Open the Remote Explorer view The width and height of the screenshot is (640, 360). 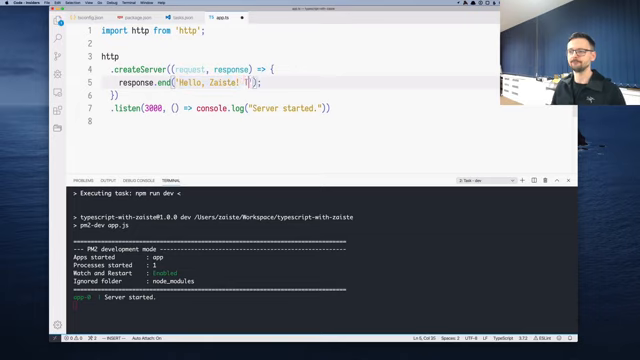(x=58, y=92)
